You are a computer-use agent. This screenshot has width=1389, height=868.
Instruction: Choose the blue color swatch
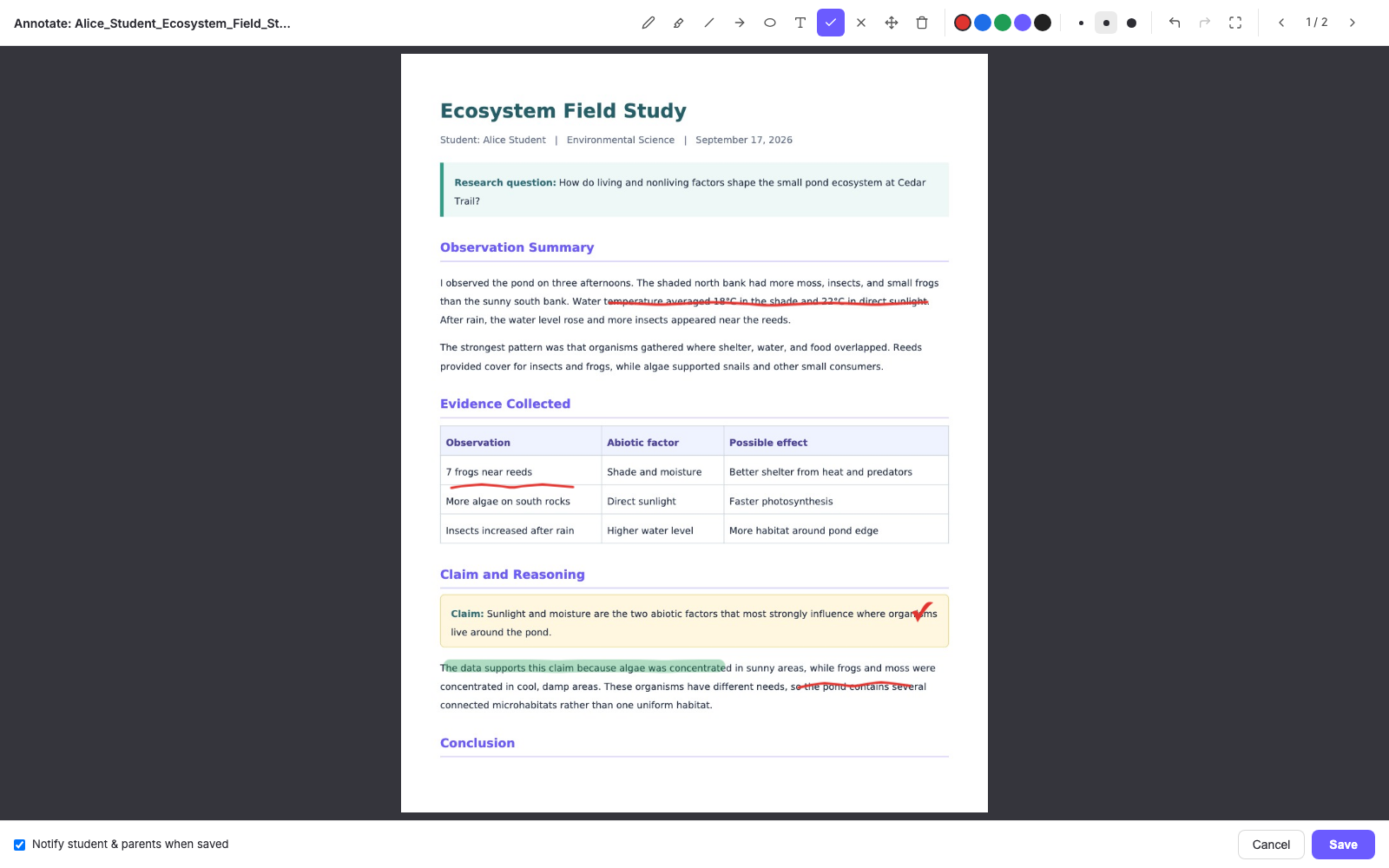pyautogui.click(x=983, y=23)
